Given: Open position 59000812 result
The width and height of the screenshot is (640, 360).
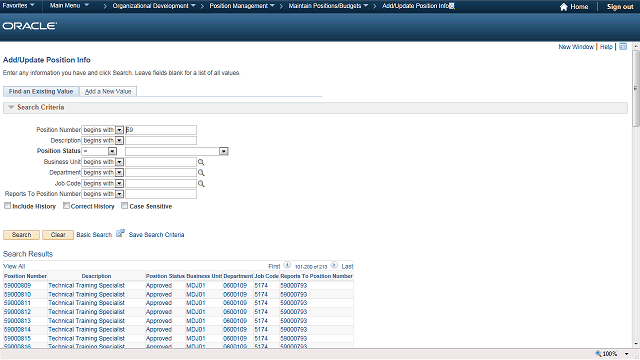Looking at the screenshot, I should pos(18,312).
